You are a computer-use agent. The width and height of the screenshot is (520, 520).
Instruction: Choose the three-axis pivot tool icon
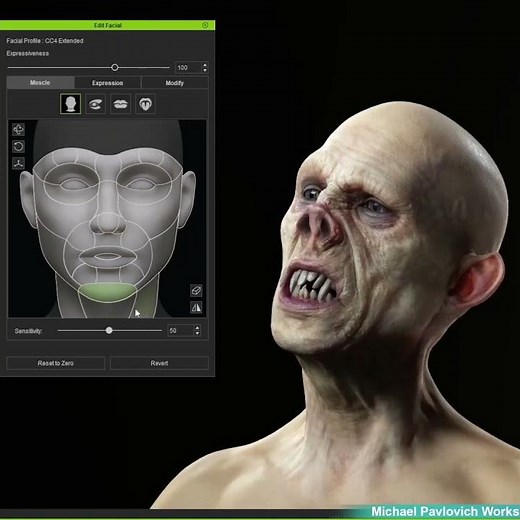(18, 163)
